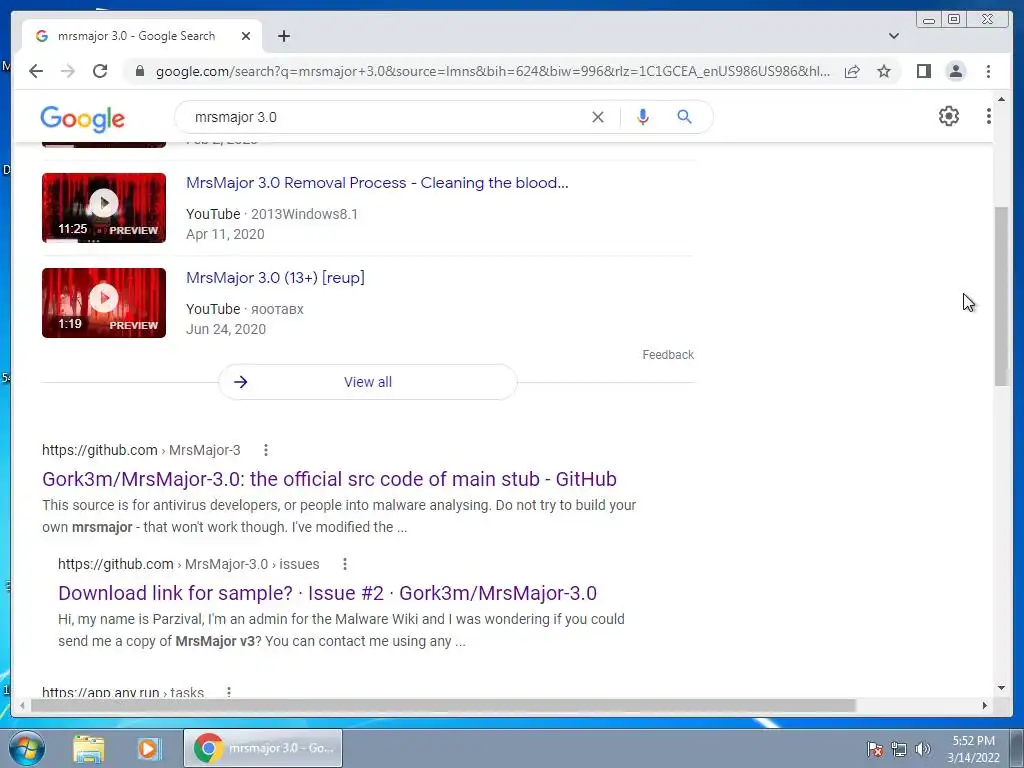Click https://github.com › MrsMajor-3.0 › issues breadcrumb
The height and width of the screenshot is (768, 1024).
coord(189,564)
